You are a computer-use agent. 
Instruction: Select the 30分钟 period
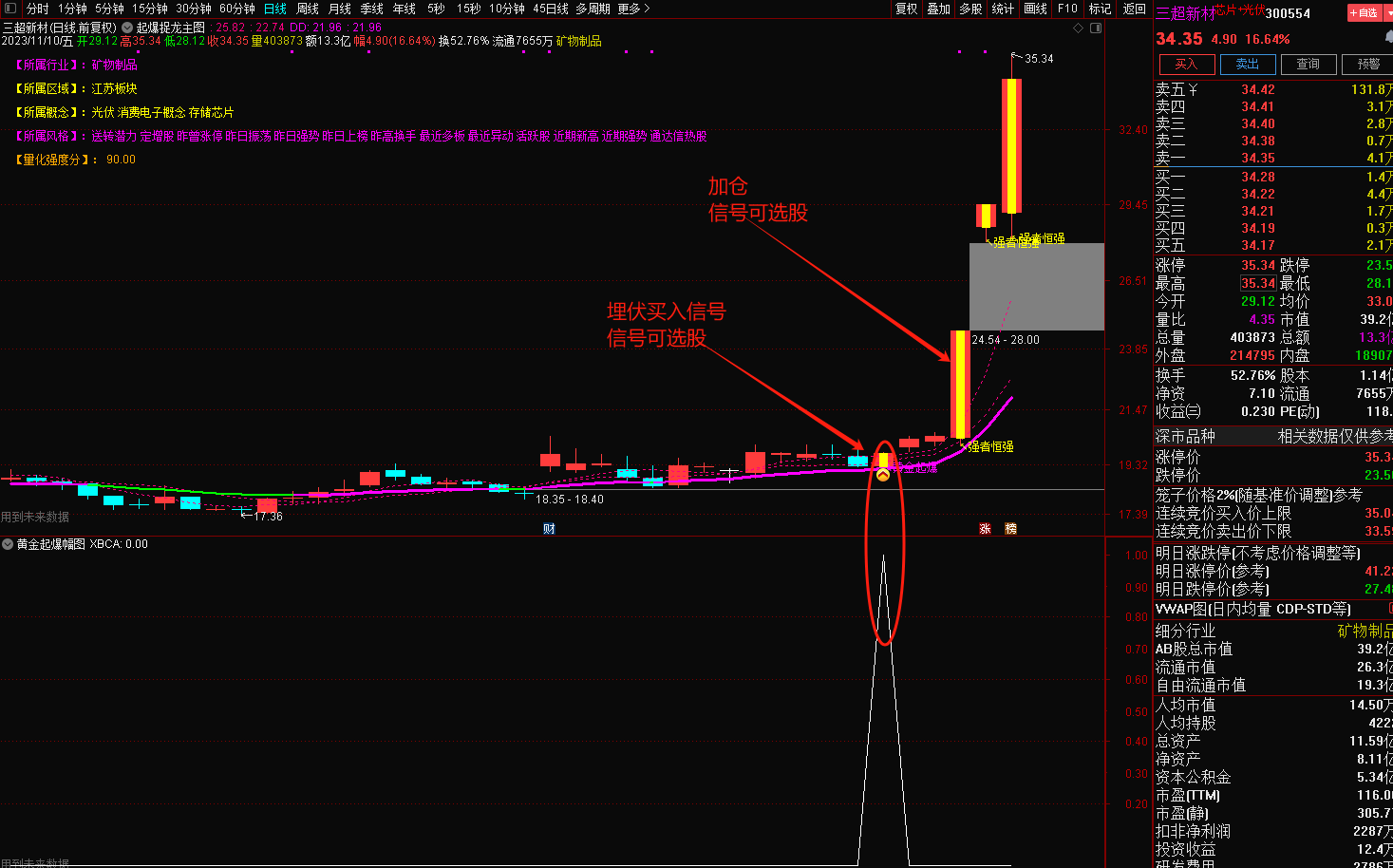[x=194, y=9]
